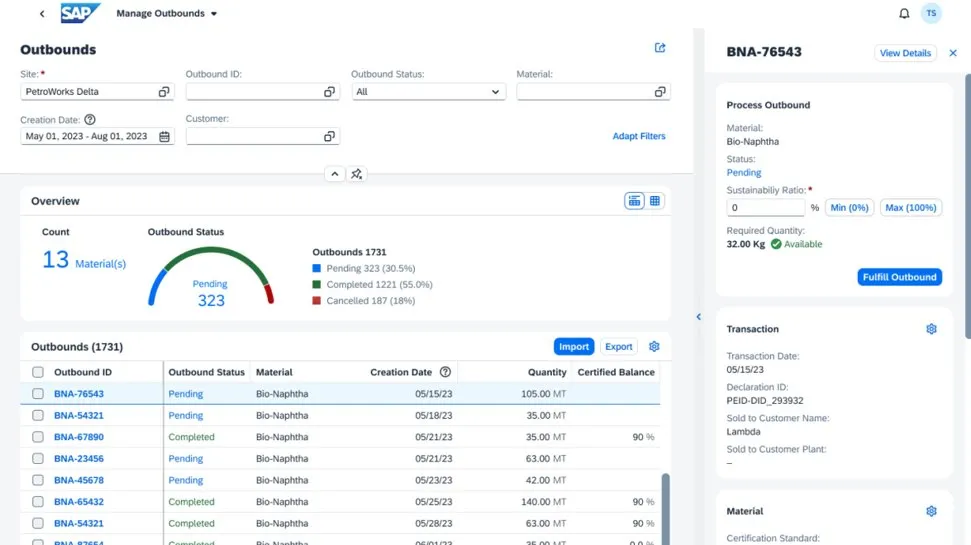This screenshot has width=971, height=545.
Task: Click the notification bell icon
Action: click(x=904, y=14)
